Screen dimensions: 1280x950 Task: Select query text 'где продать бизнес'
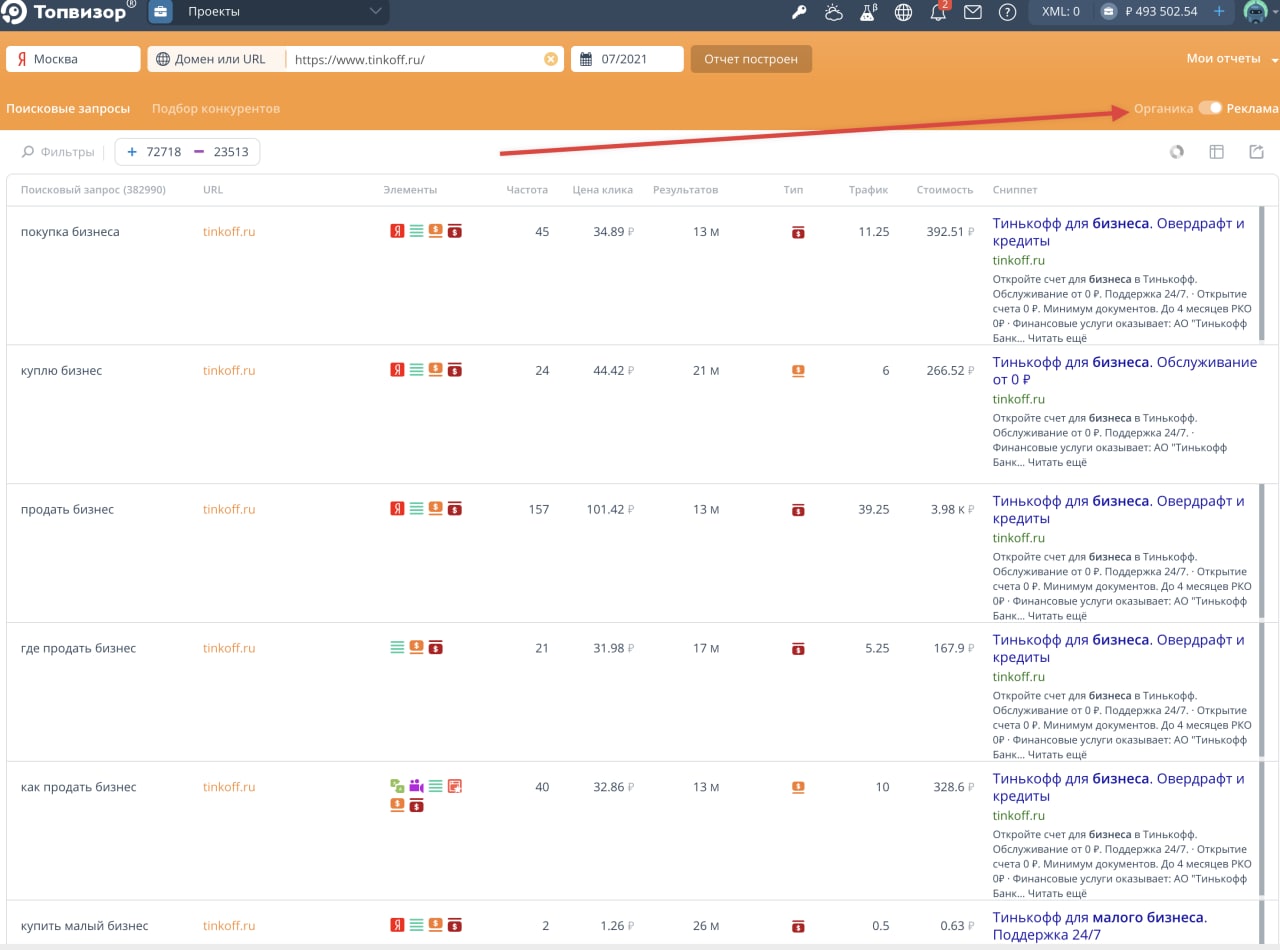pos(78,648)
